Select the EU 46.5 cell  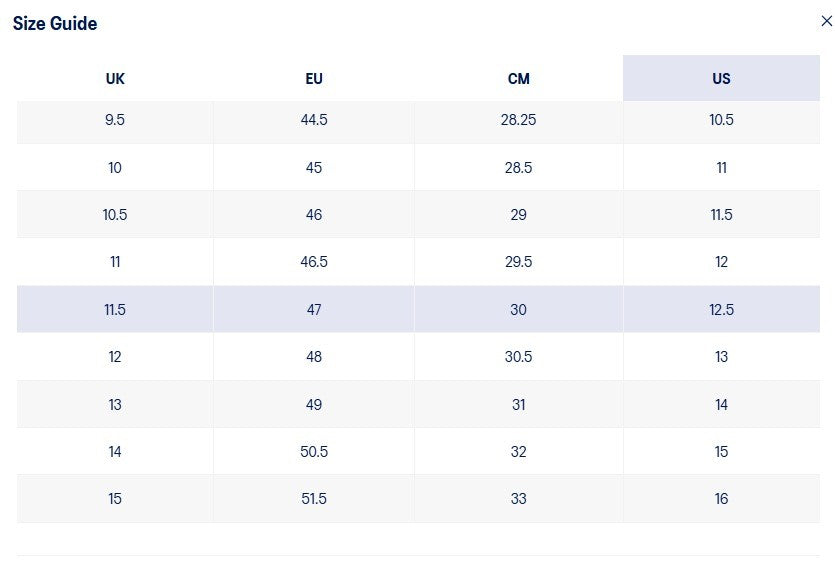pyautogui.click(x=314, y=262)
